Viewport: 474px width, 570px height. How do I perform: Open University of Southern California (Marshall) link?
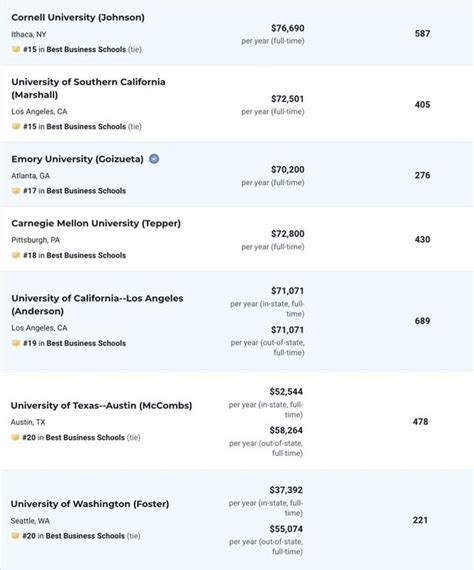pyautogui.click(x=88, y=88)
